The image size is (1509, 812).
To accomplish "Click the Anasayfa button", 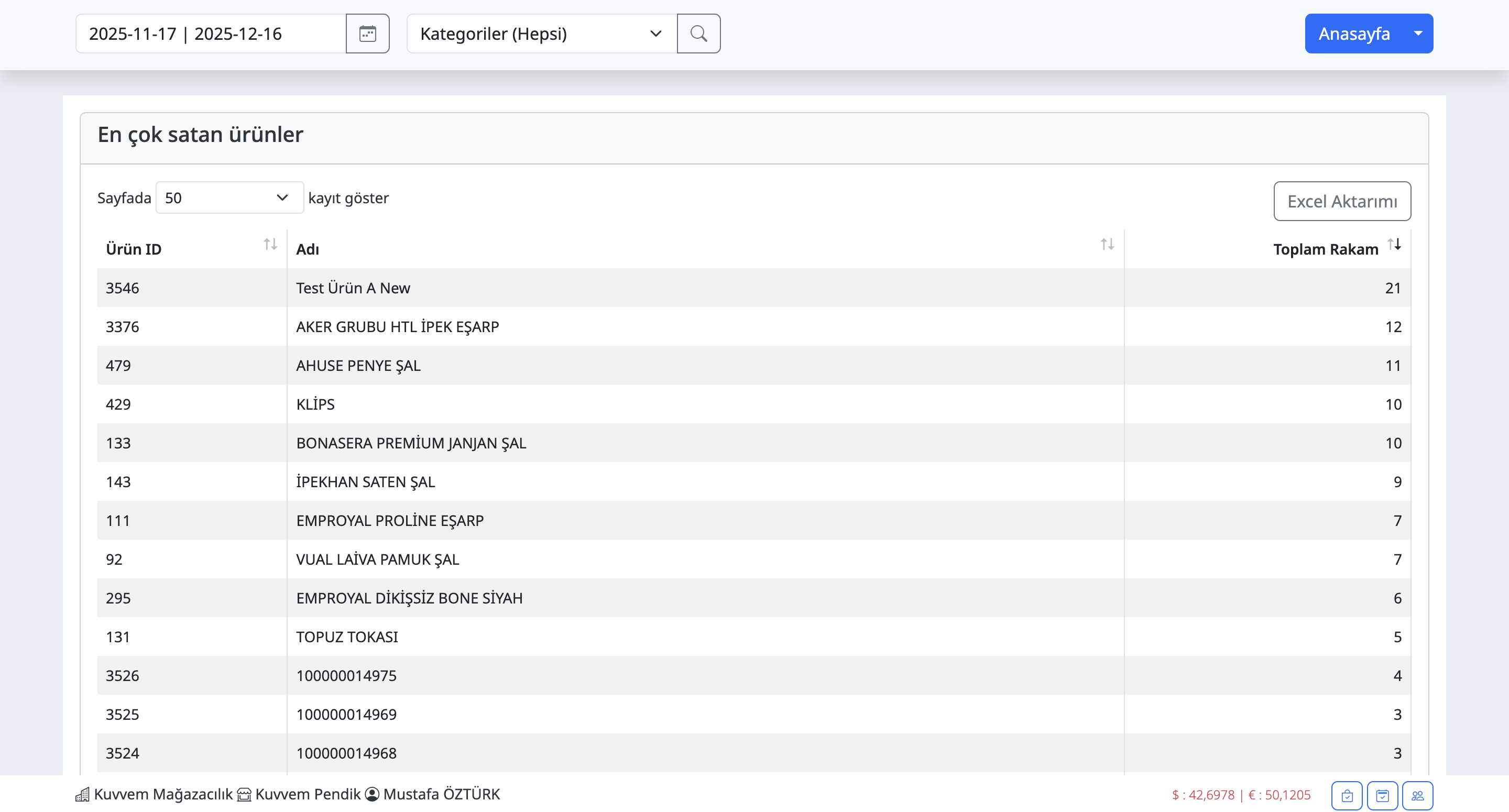I will (1353, 34).
